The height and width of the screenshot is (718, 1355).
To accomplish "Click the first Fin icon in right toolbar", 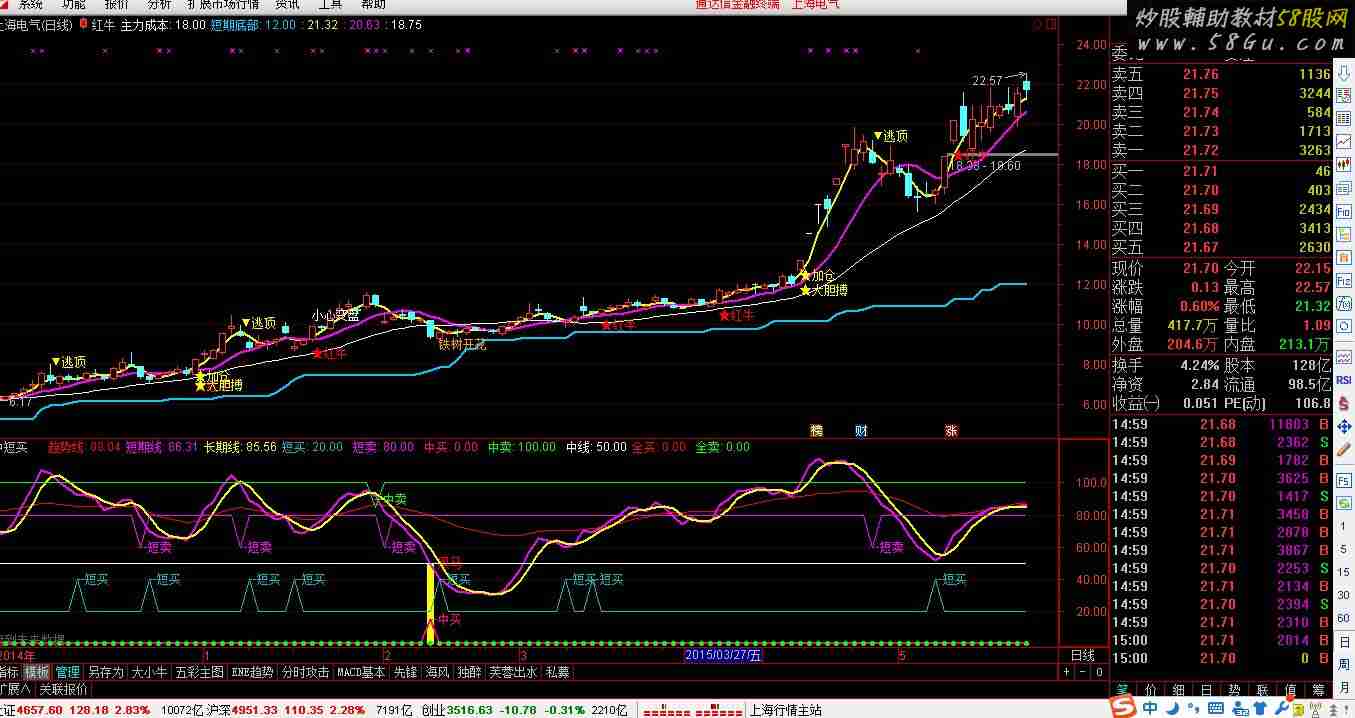I will [1343, 211].
